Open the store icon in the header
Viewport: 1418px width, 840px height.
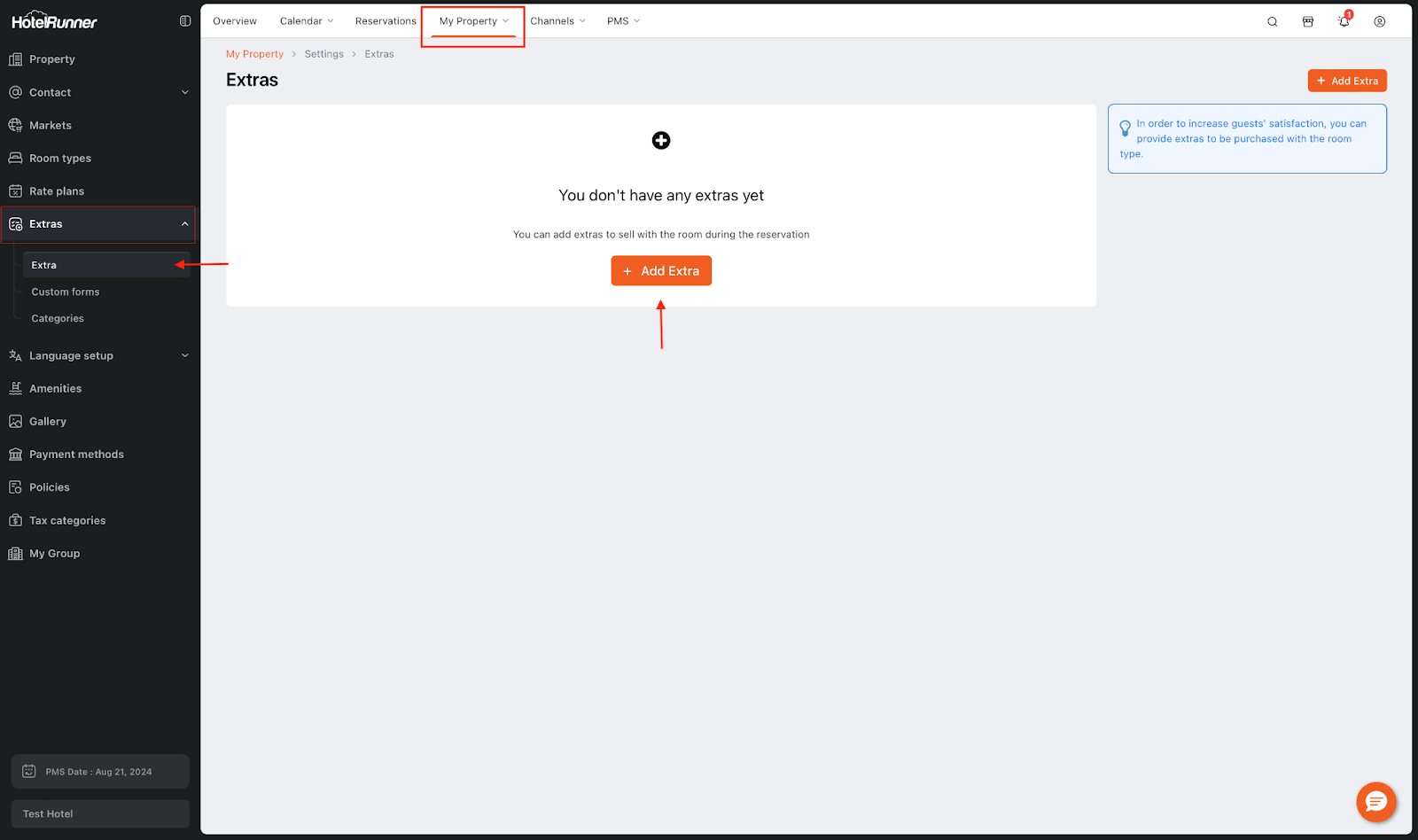1308,22
